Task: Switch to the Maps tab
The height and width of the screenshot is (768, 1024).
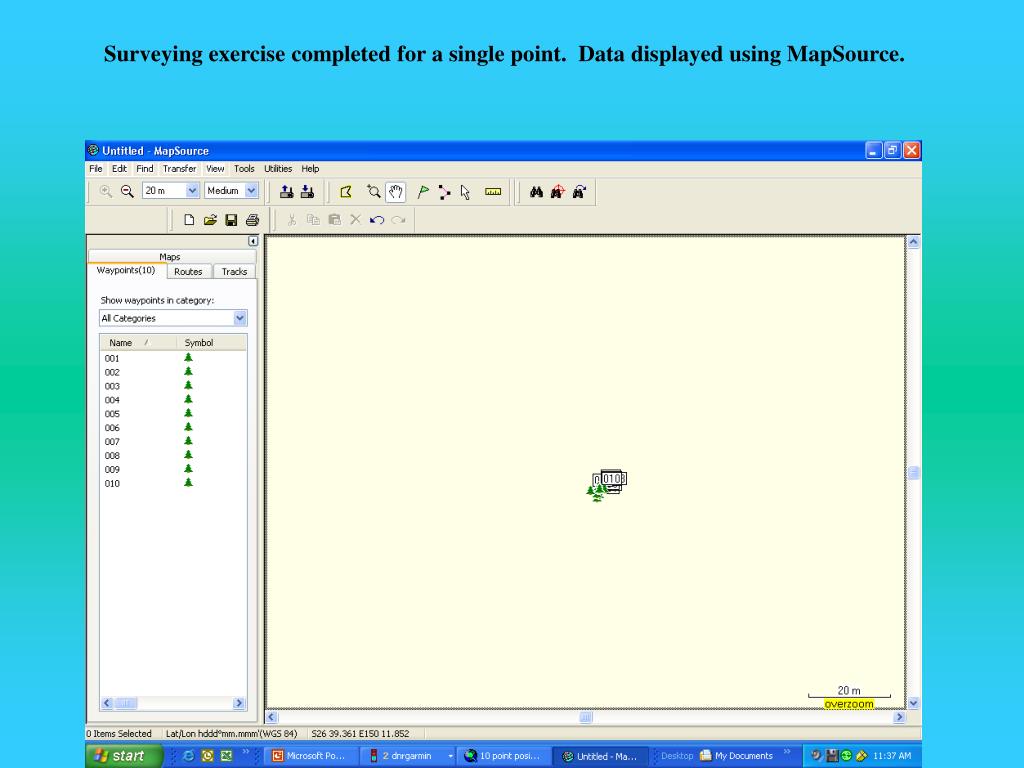Action: 172,257
